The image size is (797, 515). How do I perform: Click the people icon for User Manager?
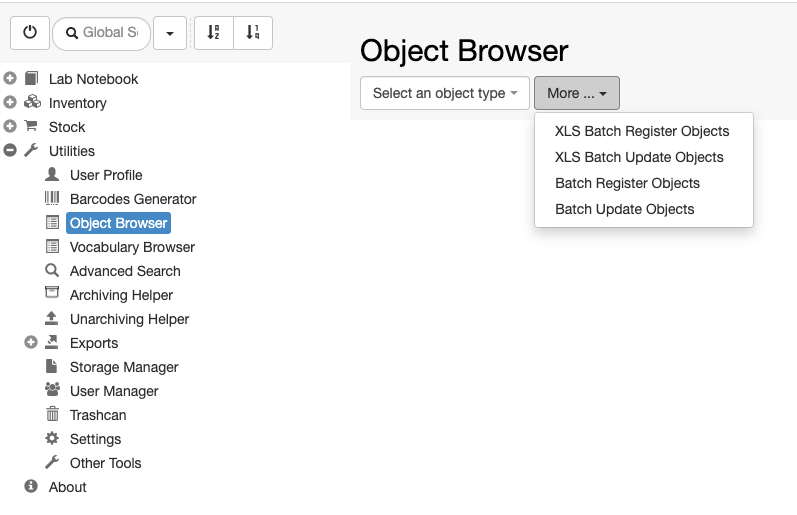click(x=52, y=390)
